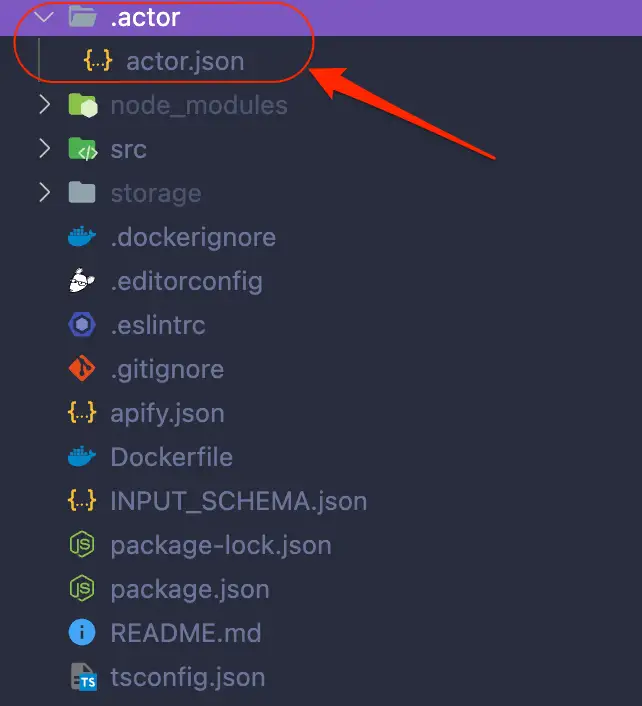
Task: Select the INPUT_SCHEMA.json file
Action: (x=238, y=501)
